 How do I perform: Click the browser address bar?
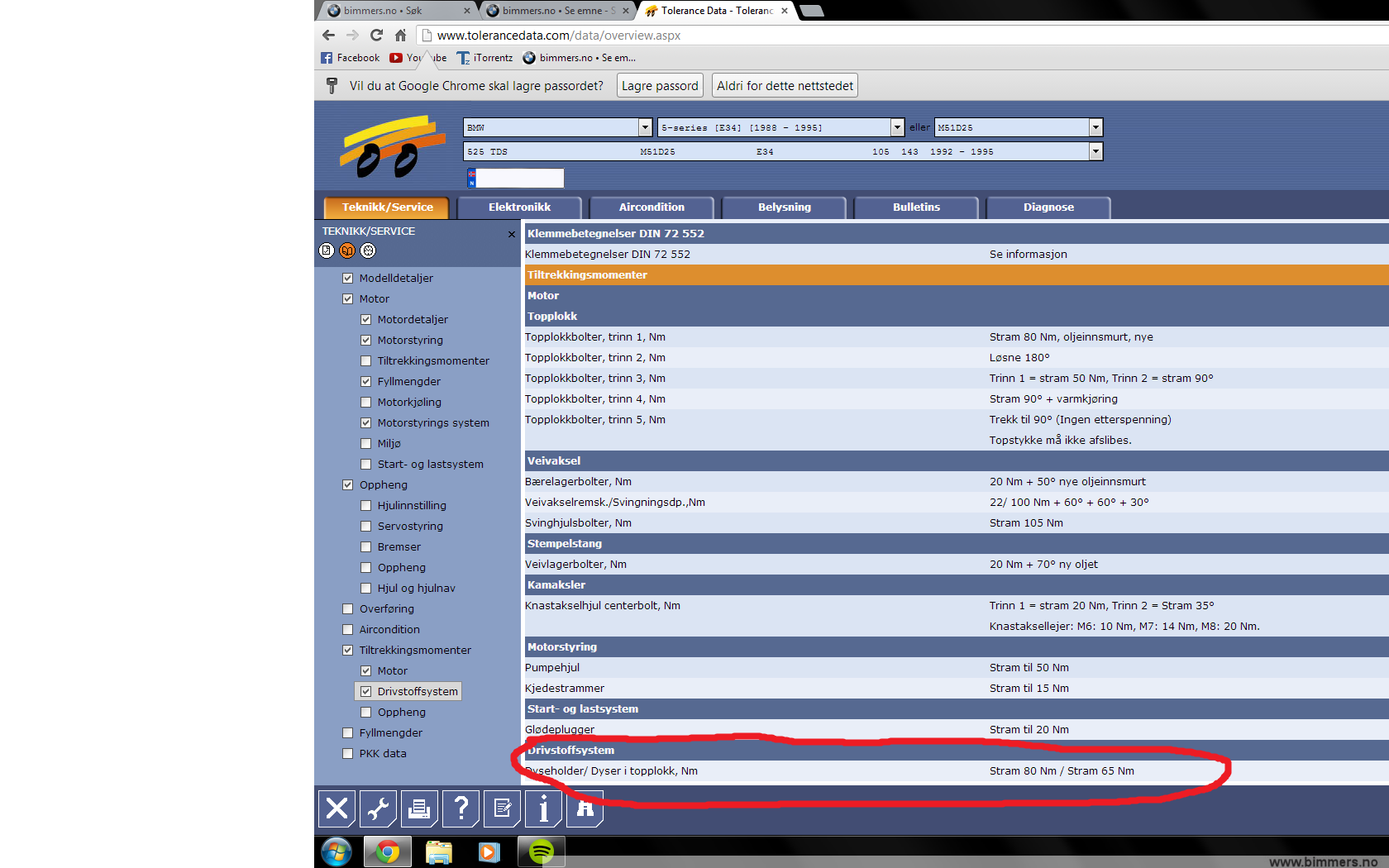click(x=901, y=36)
